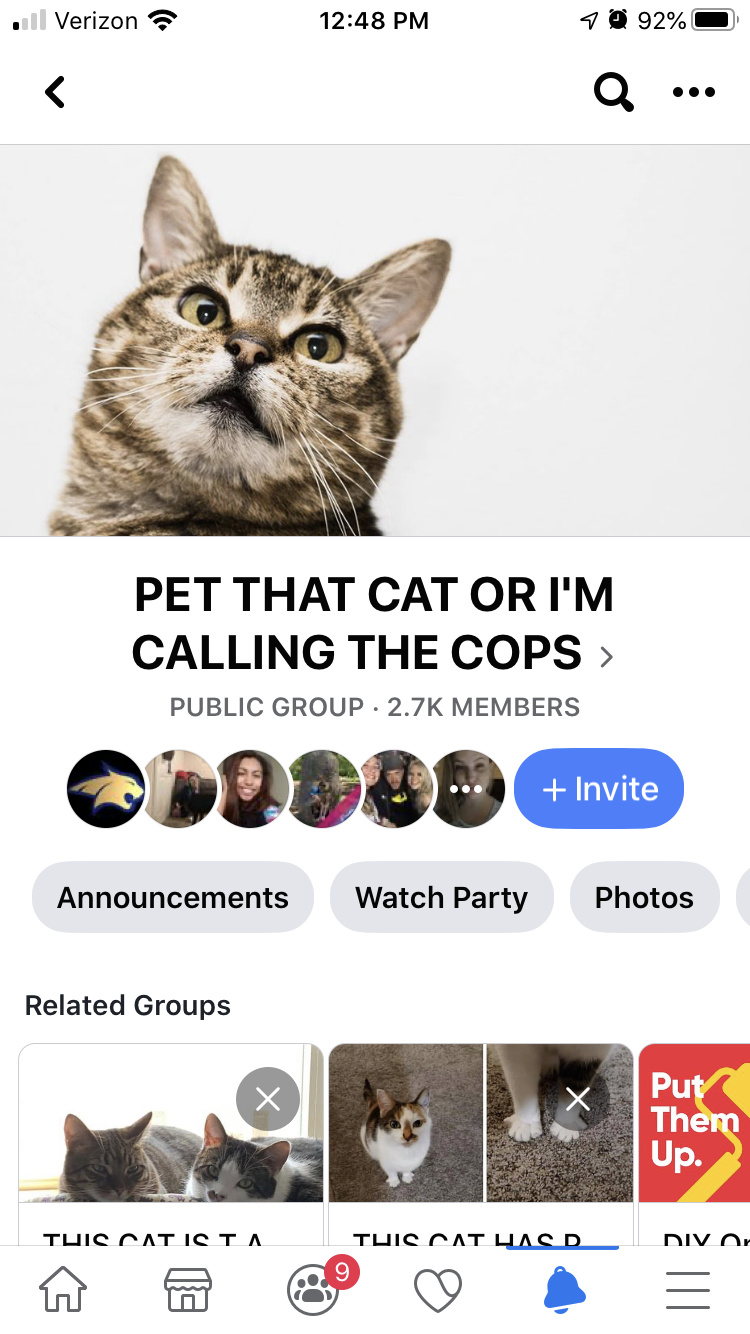Show more members via ellipsis avatar
The image size is (750, 1334).
467,789
